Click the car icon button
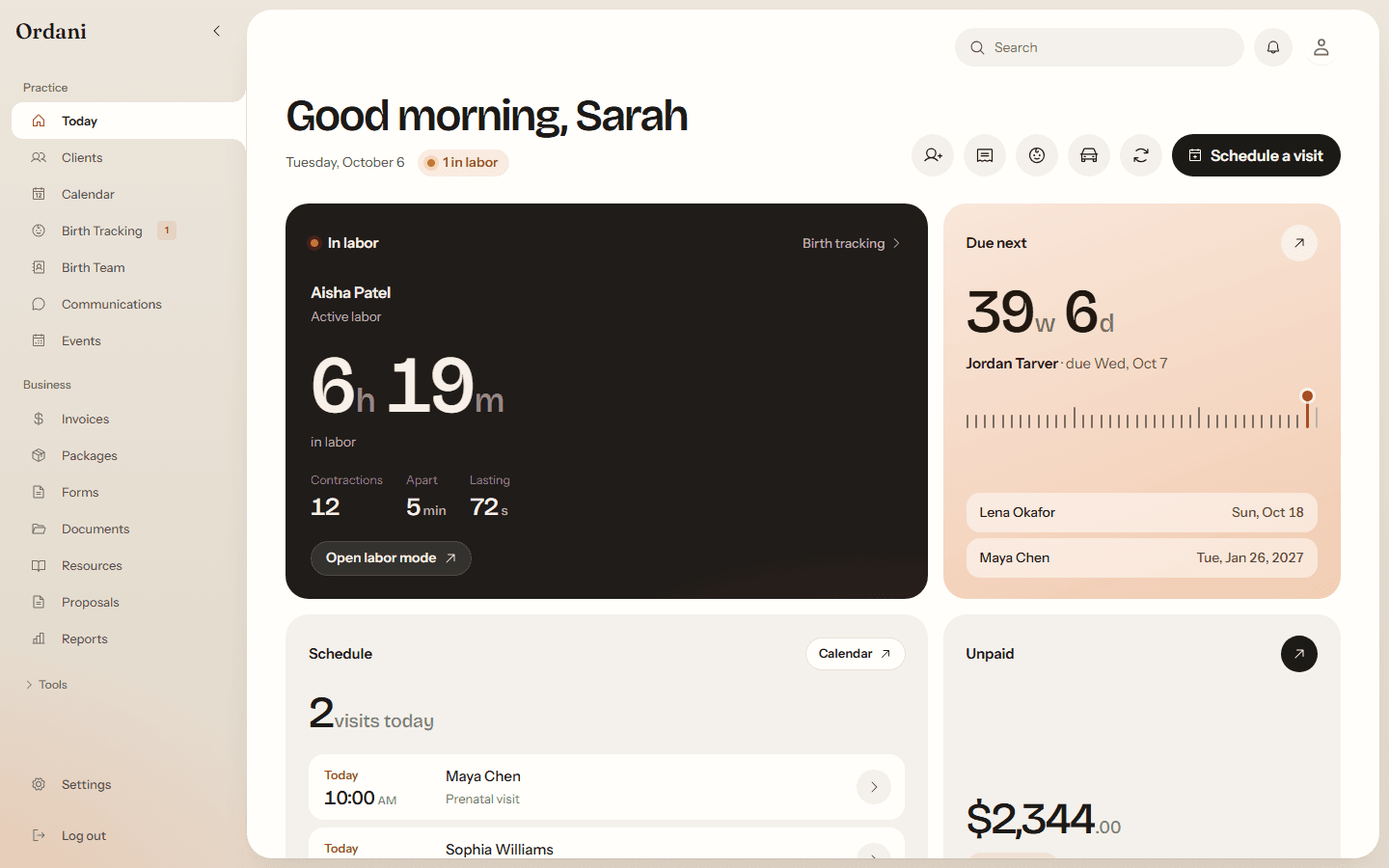The image size is (1389, 868). coord(1089,155)
